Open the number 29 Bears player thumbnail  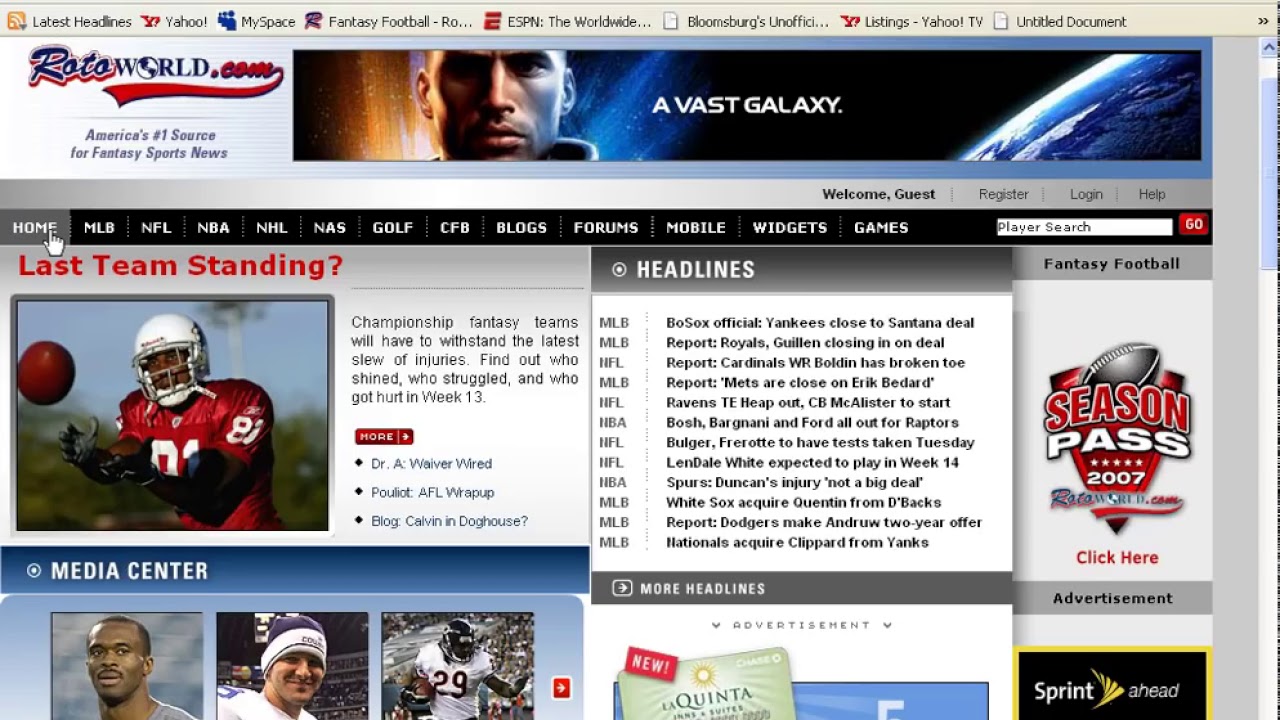(457, 666)
